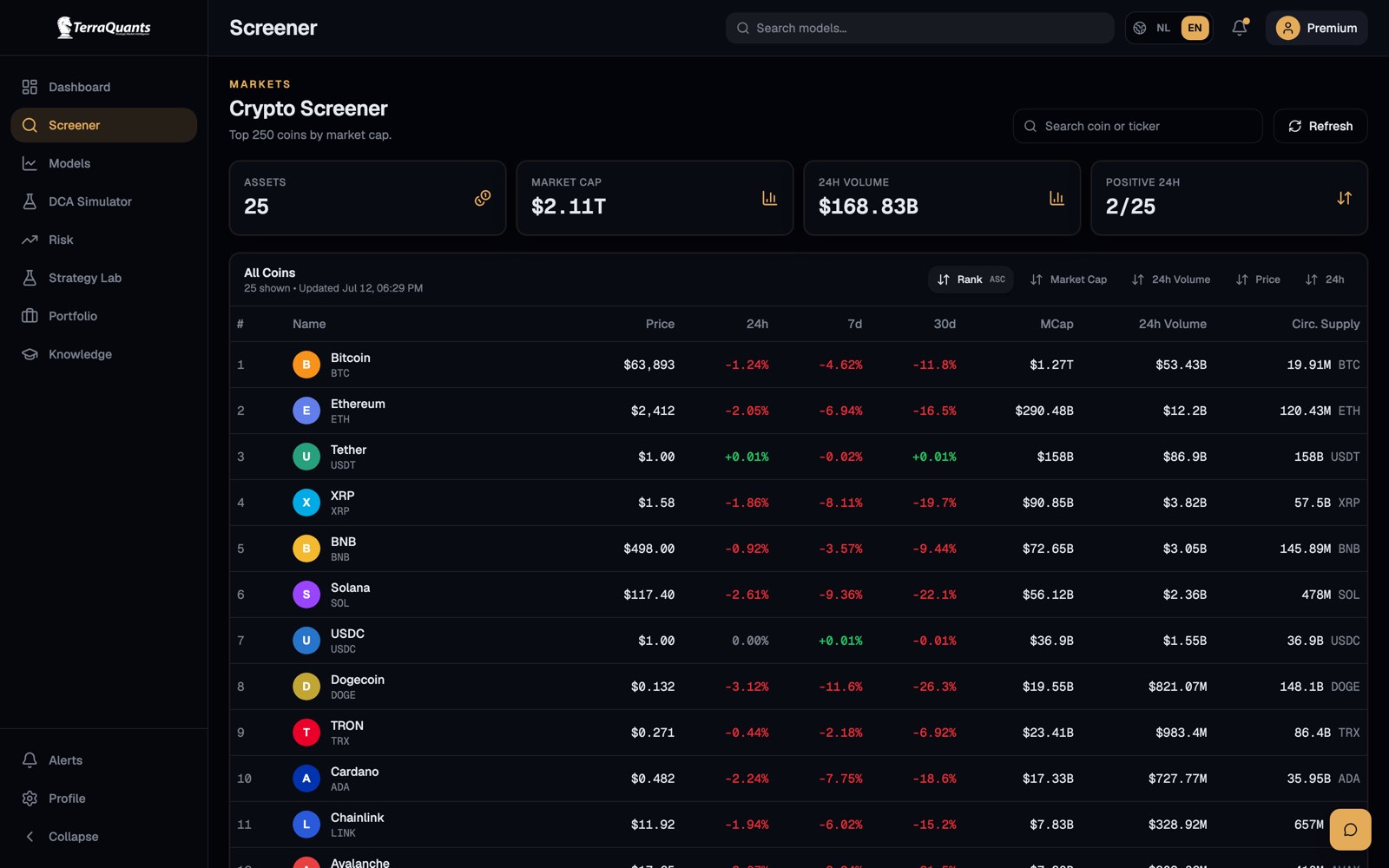Viewport: 1389px width, 868px height.
Task: Click TRON circulating supply 86.4B TRX
Action: click(1327, 733)
